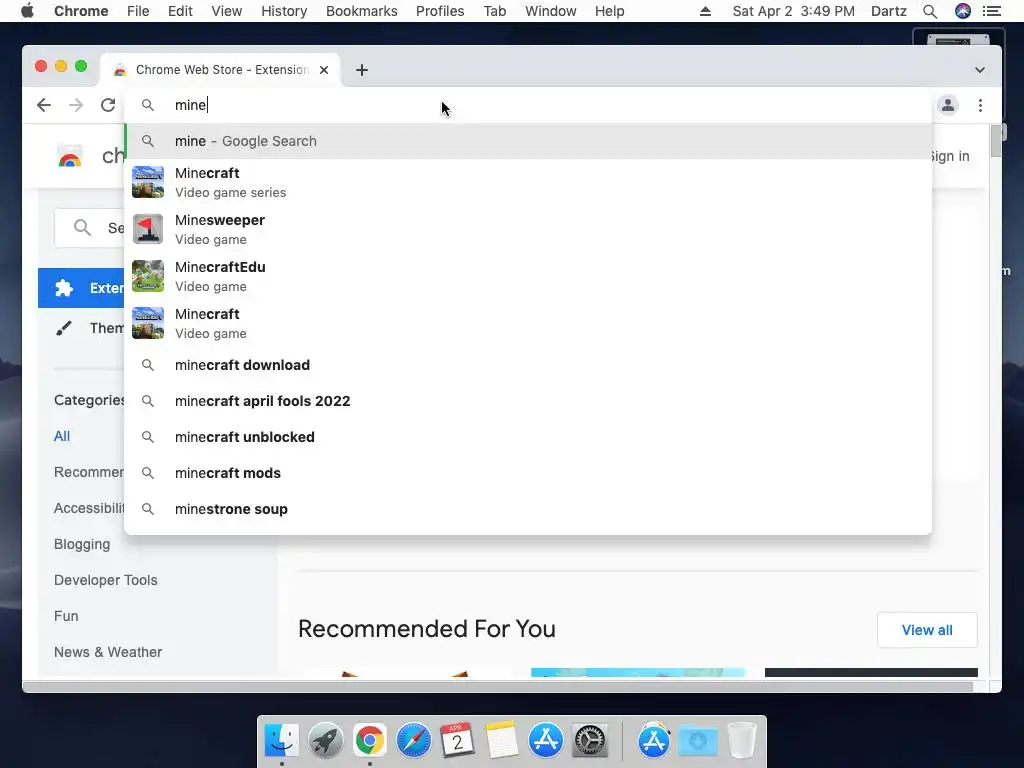Open the Chrome application menu
Viewport: 1024px width, 768px height.
81,11
